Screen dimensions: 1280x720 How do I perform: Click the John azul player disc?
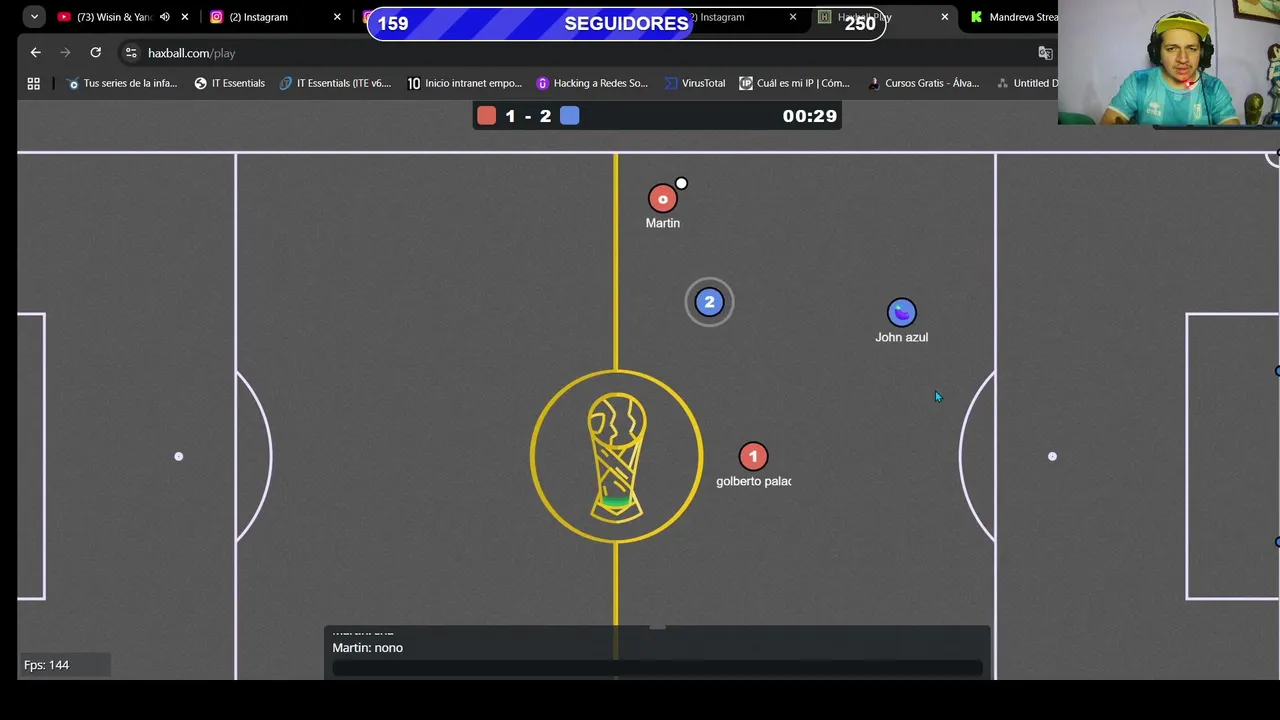click(x=901, y=313)
